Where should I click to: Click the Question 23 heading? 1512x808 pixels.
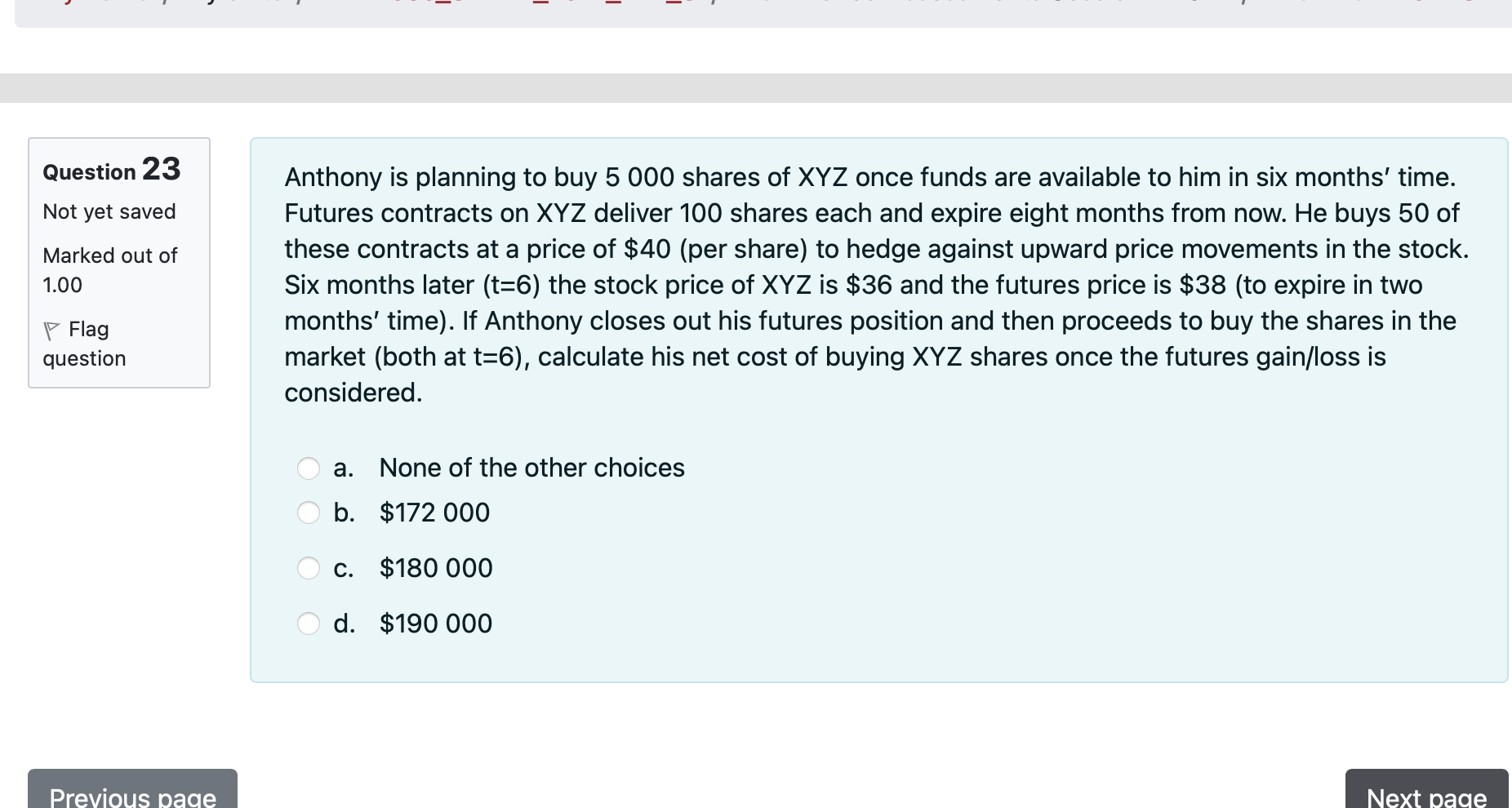pyautogui.click(x=110, y=171)
